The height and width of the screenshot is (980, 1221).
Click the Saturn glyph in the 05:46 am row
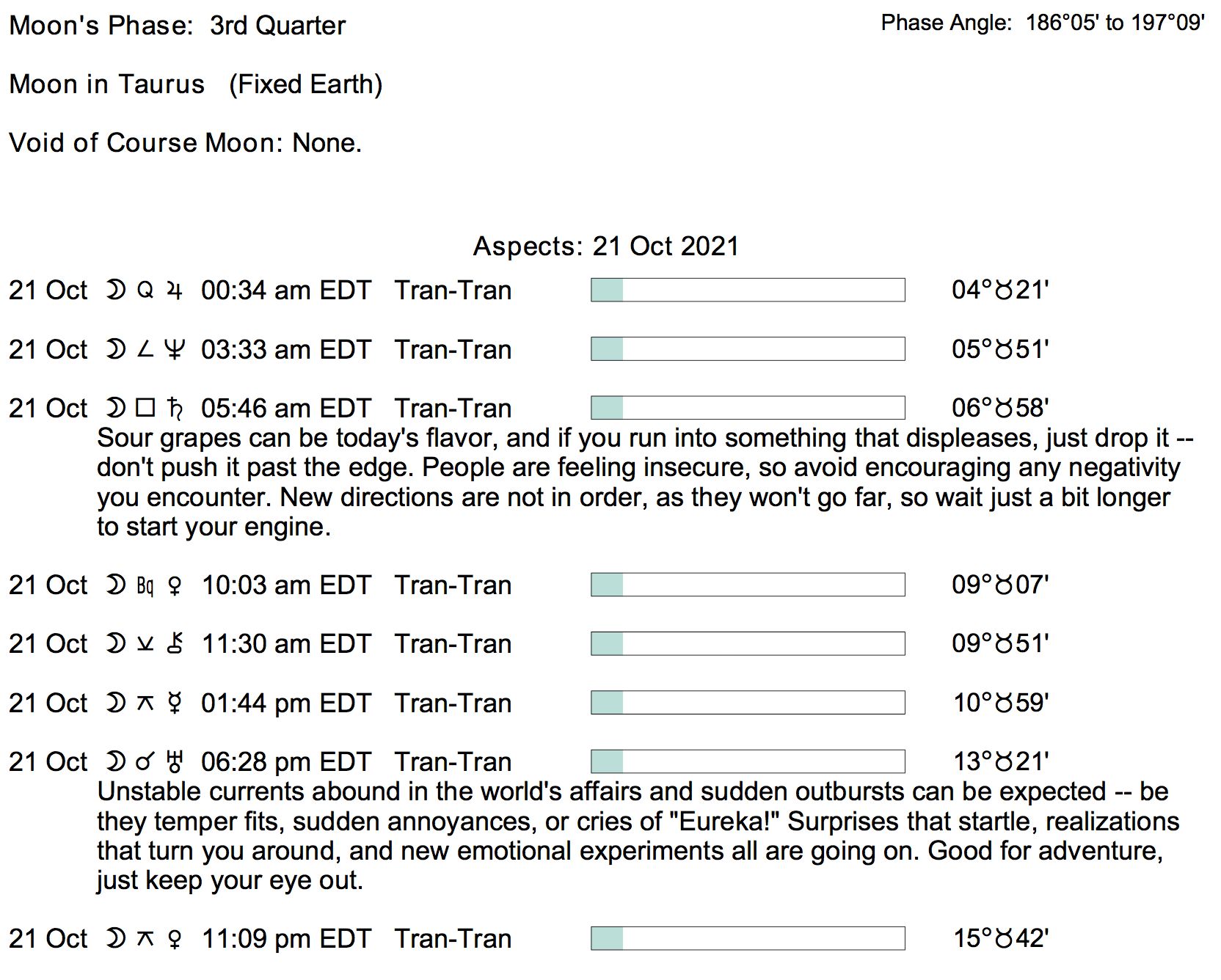coord(175,409)
